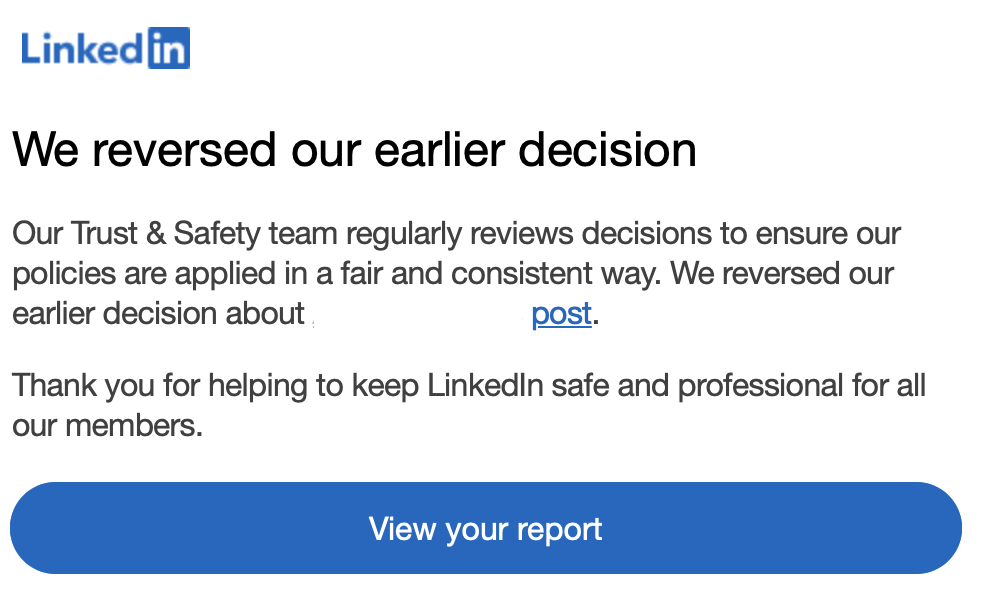
Task: Click the word "report" on blue button
Action: [x=559, y=530]
